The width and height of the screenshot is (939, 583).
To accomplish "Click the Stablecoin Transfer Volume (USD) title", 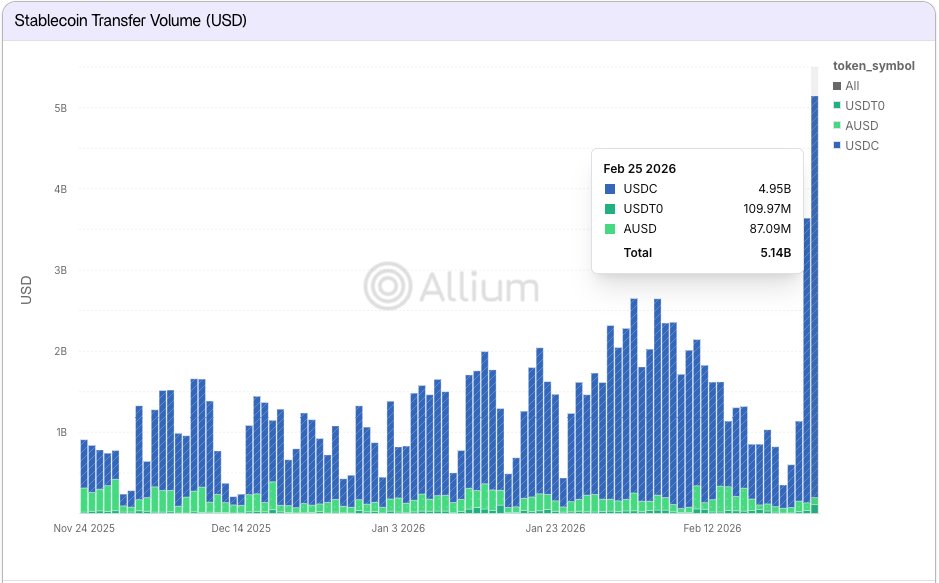I will (x=131, y=20).
